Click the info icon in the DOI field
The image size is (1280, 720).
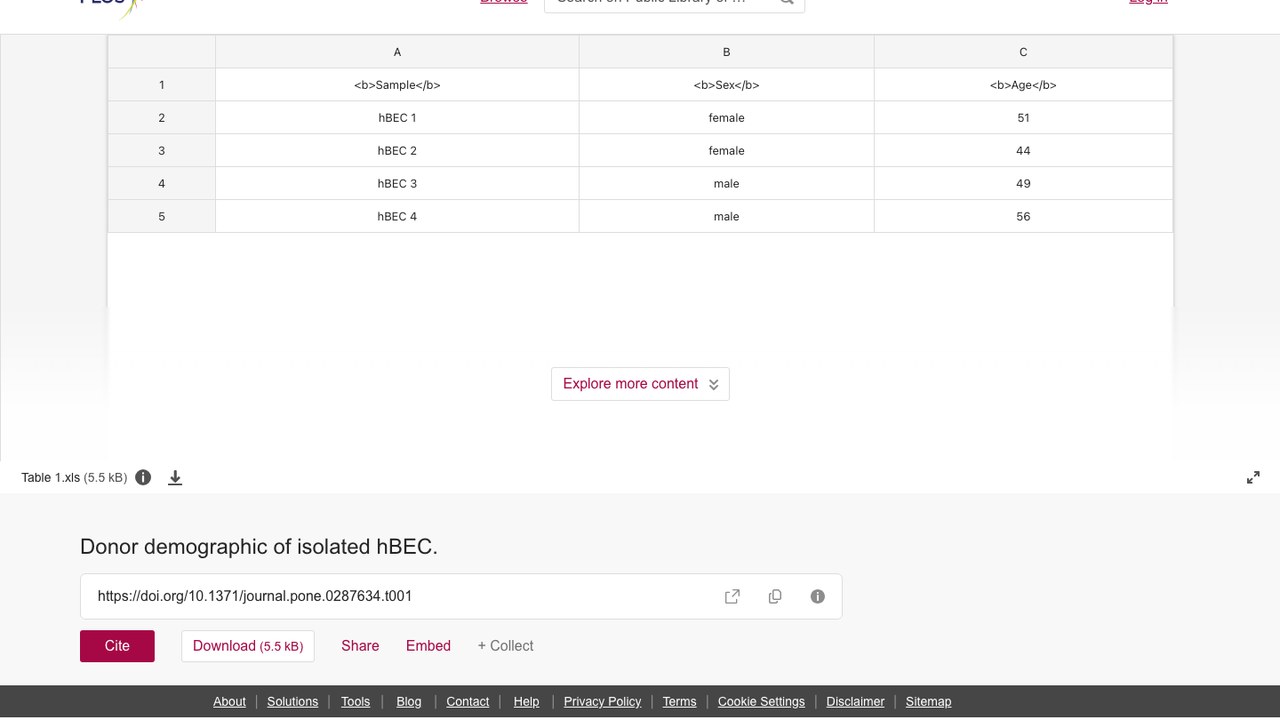point(818,597)
